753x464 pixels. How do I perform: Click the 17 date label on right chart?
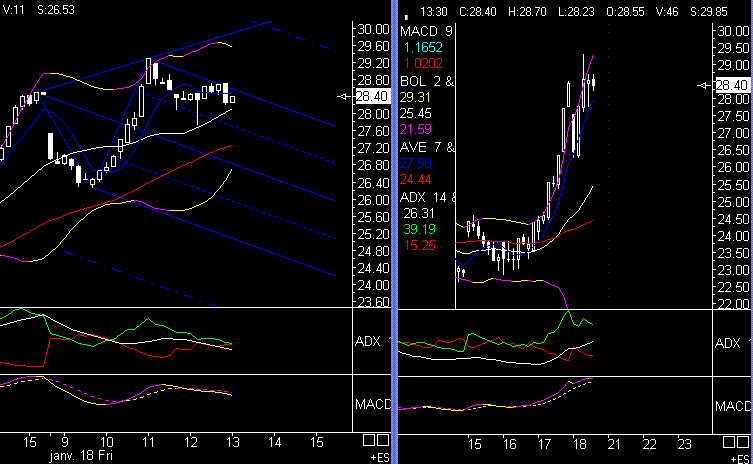click(x=544, y=444)
